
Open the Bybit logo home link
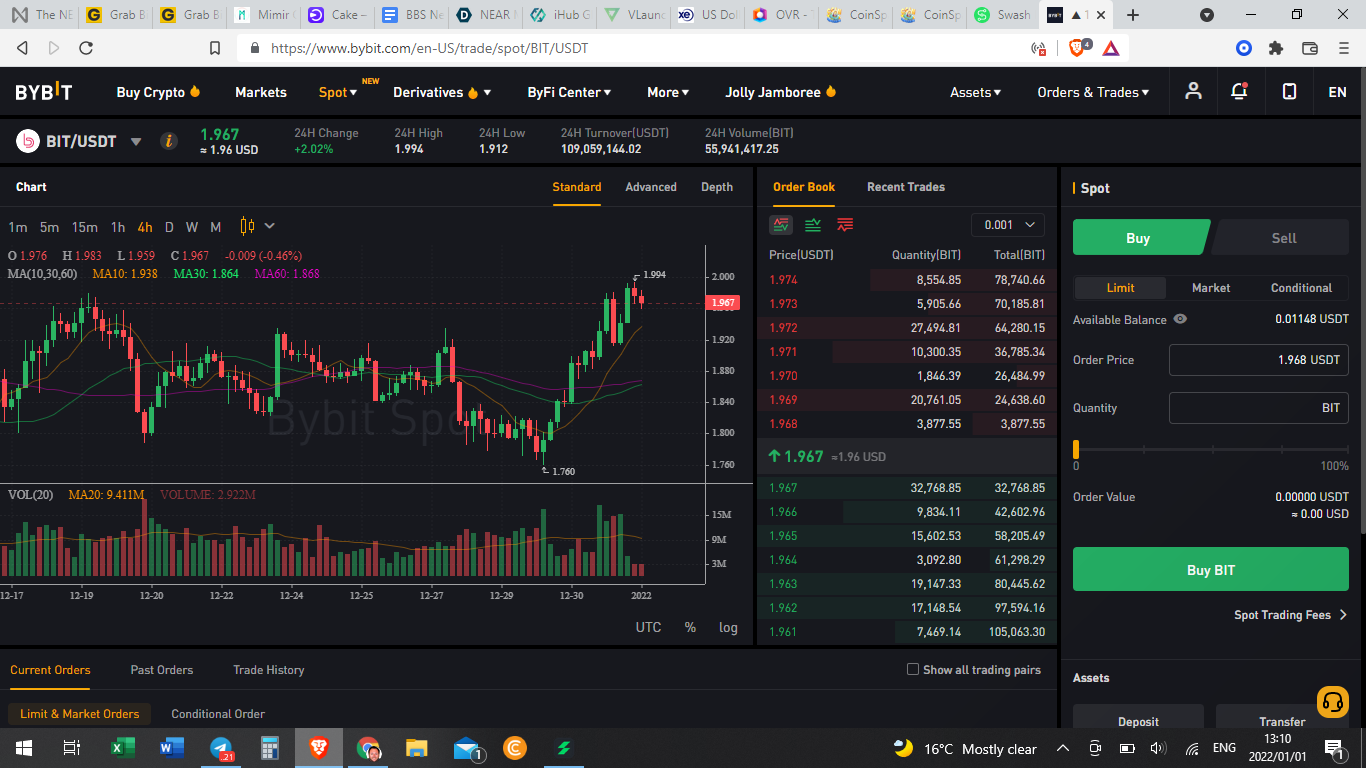[x=44, y=92]
